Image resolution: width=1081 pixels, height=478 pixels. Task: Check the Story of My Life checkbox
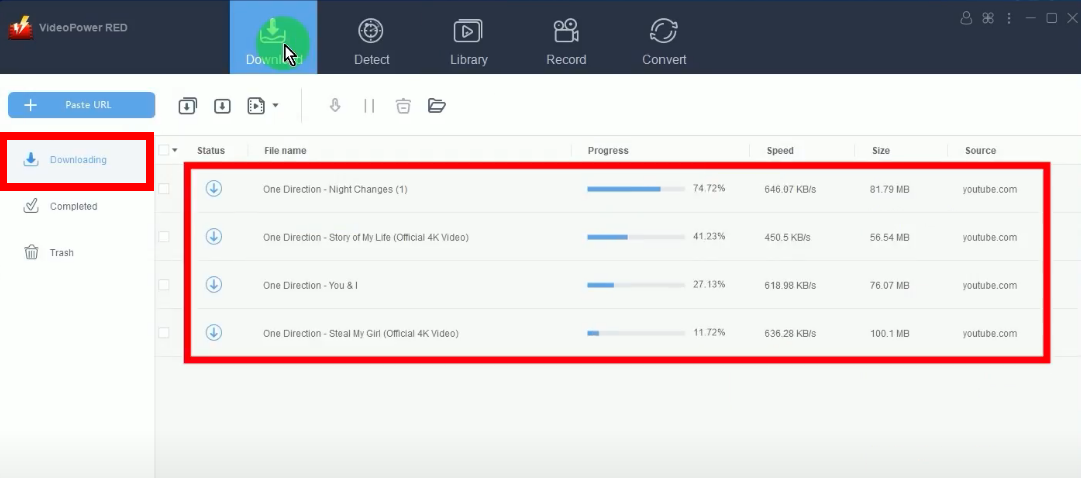[x=163, y=237]
